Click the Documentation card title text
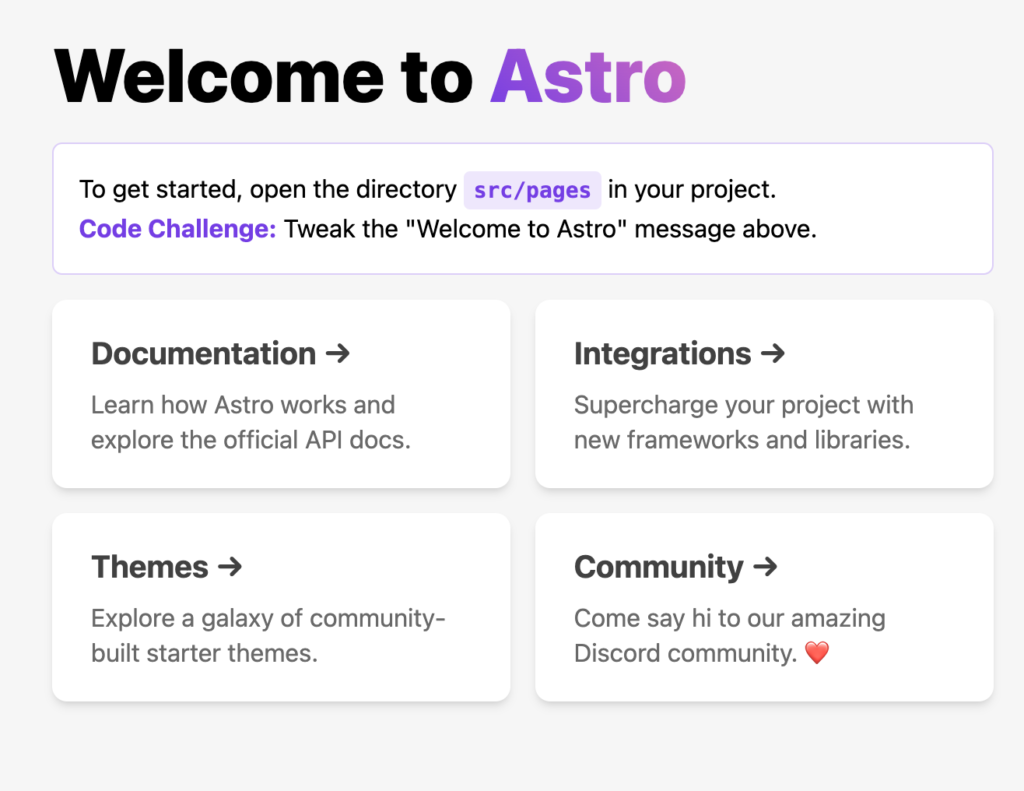 203,354
